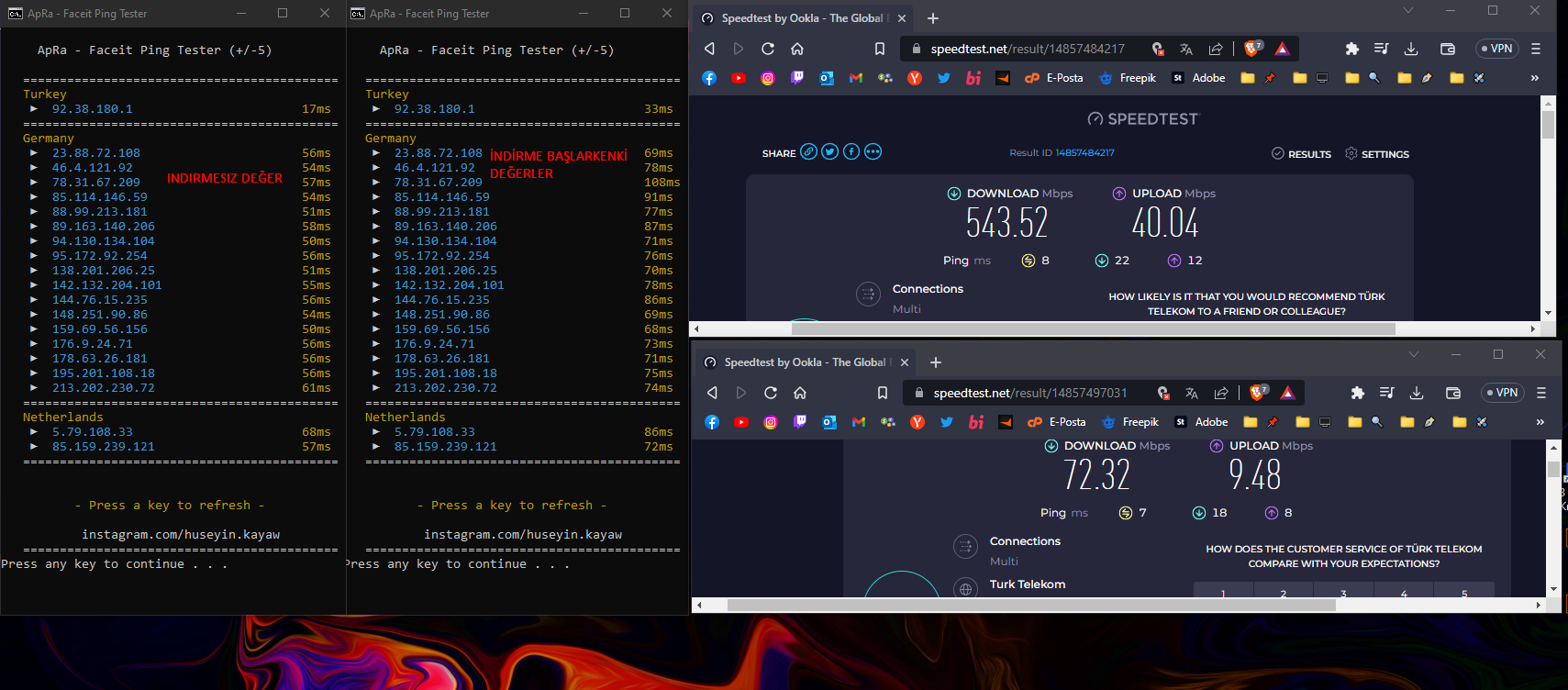Select Speedtest tab in upper browser
This screenshot has height=690, width=1568.
tap(803, 18)
